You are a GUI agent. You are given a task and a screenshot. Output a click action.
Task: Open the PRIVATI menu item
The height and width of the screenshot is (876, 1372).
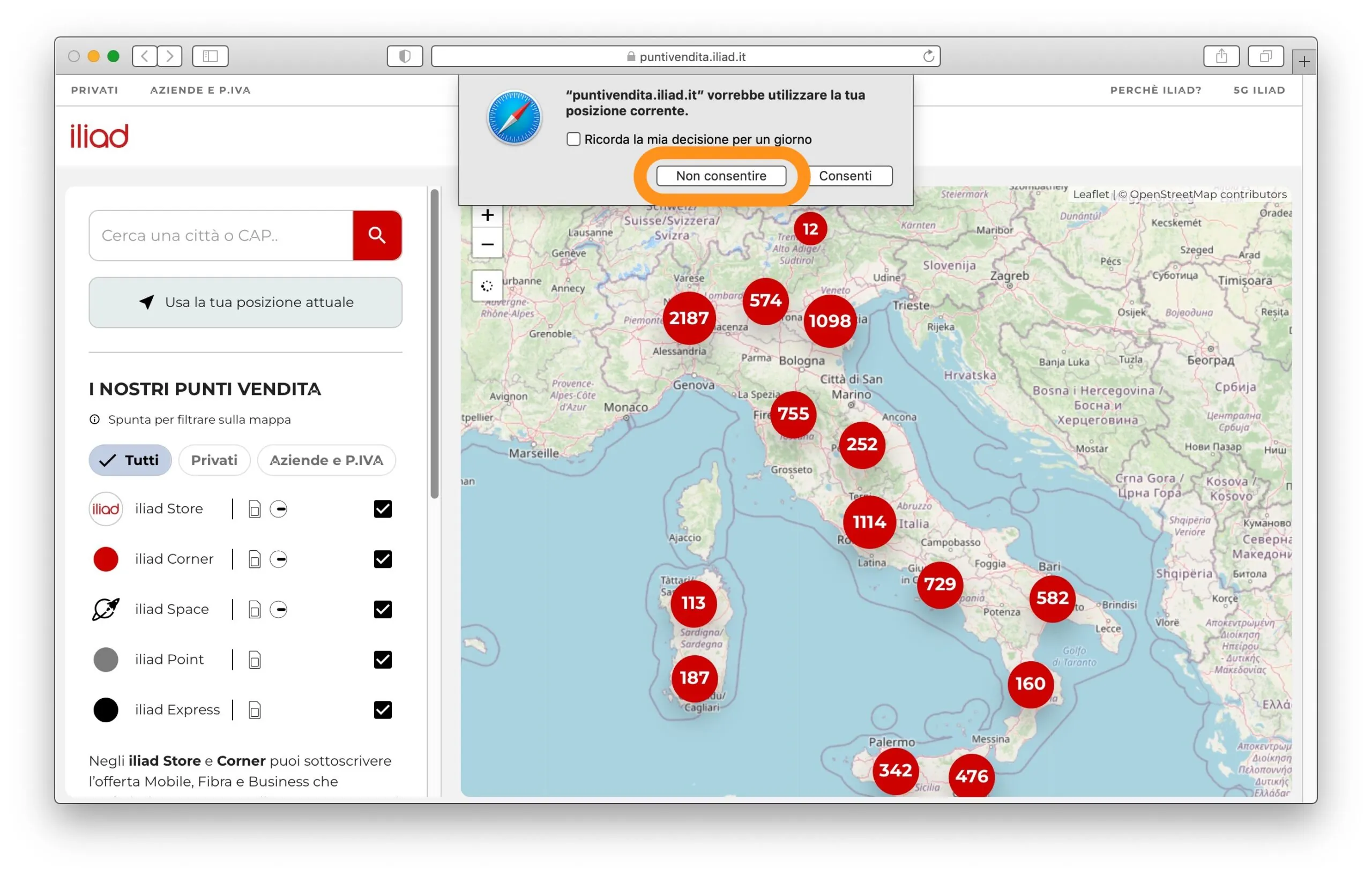[94, 89]
